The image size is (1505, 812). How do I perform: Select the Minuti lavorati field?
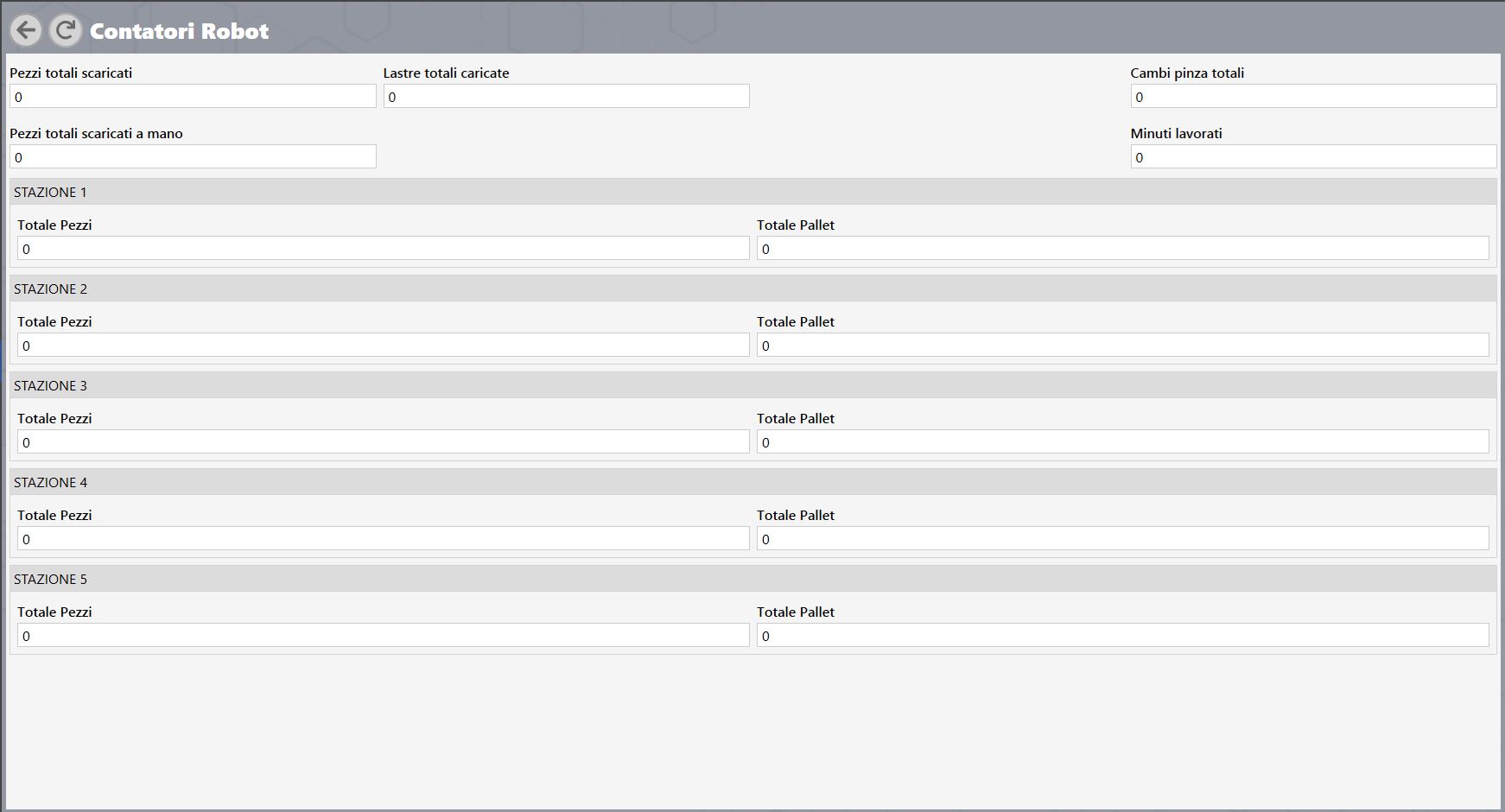pyautogui.click(x=1313, y=156)
